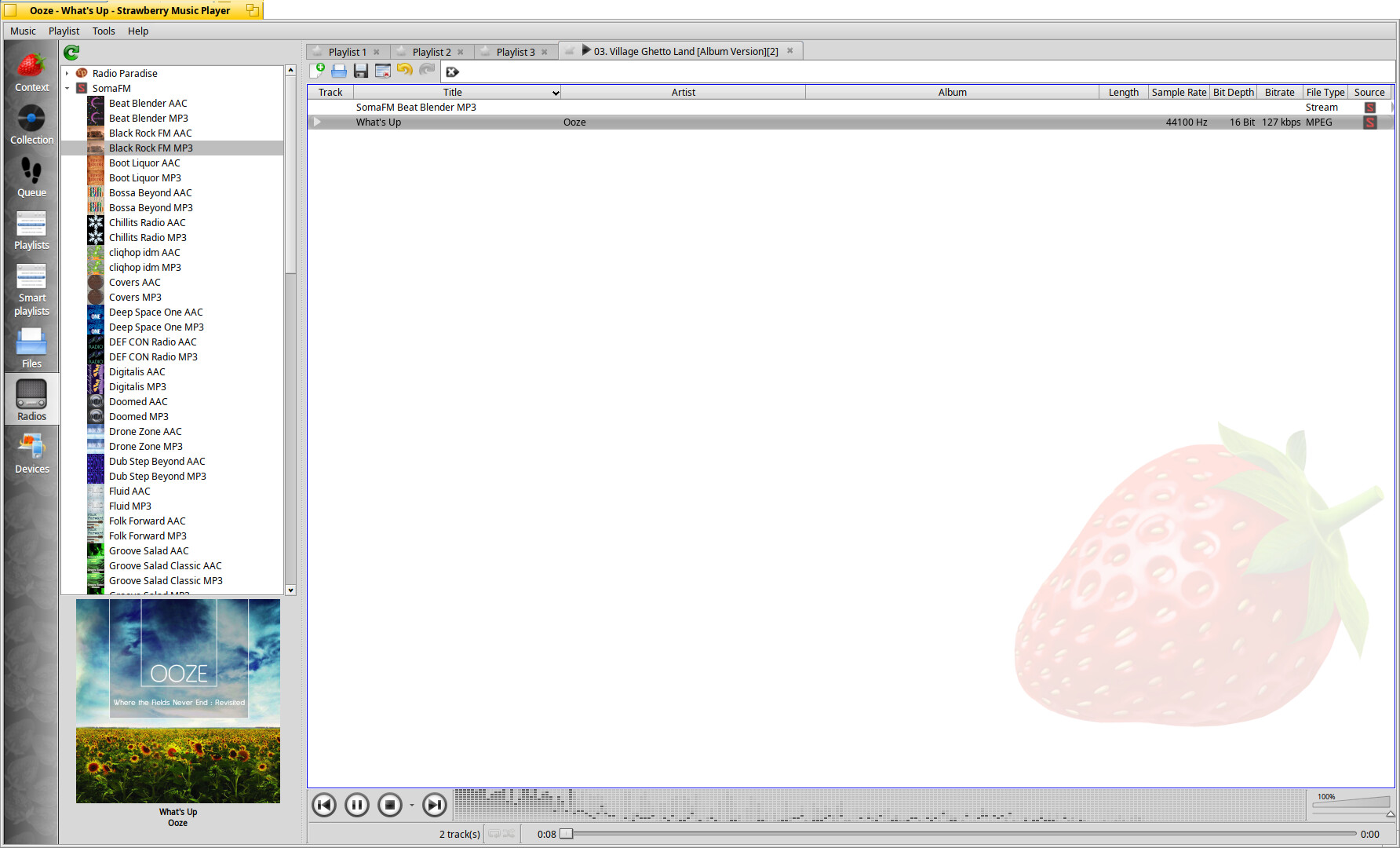Toggle the shuffle mode button in status bar
This screenshot has width=1400, height=848.
tap(509, 834)
